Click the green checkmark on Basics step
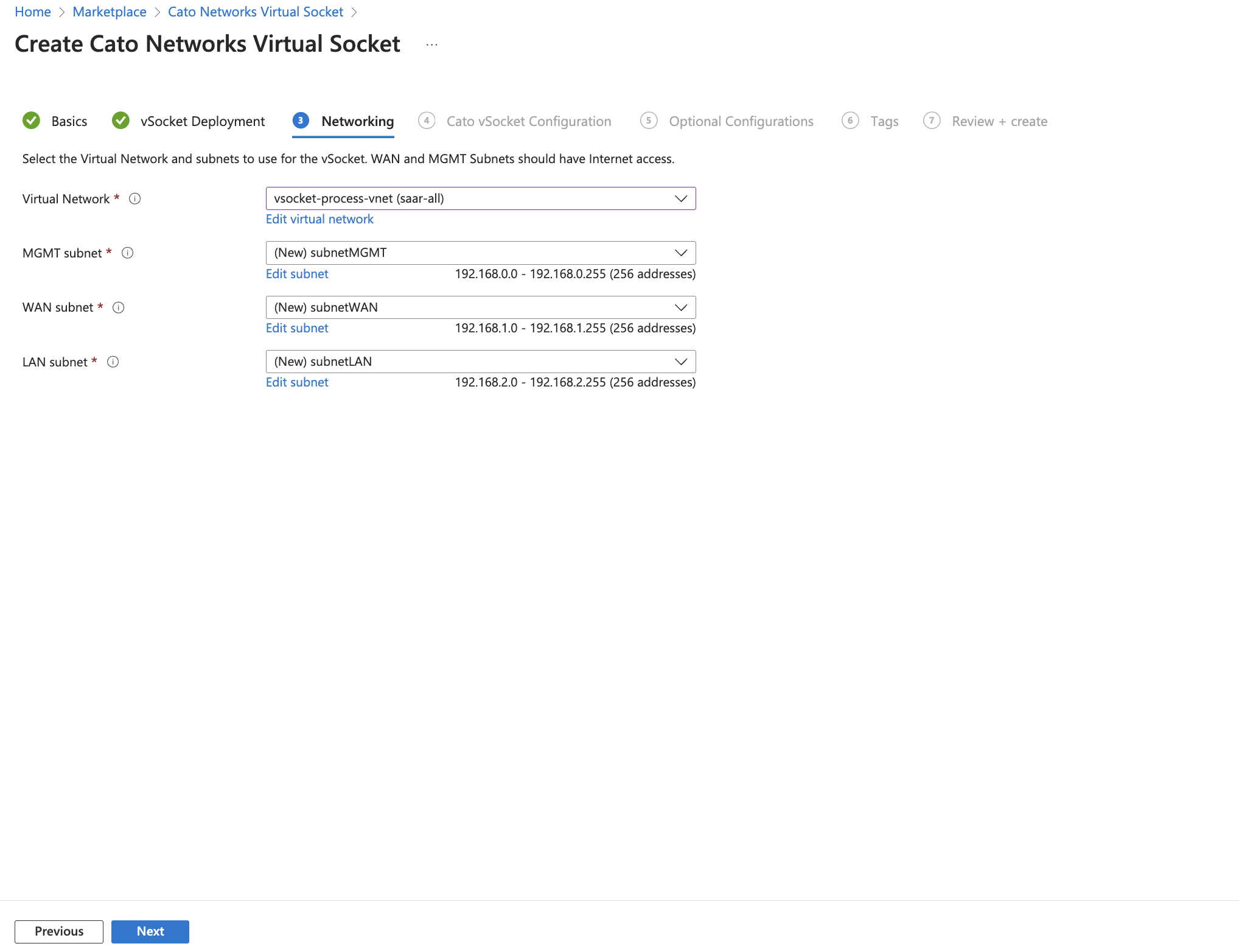The width and height of the screenshot is (1239, 952). tap(31, 121)
